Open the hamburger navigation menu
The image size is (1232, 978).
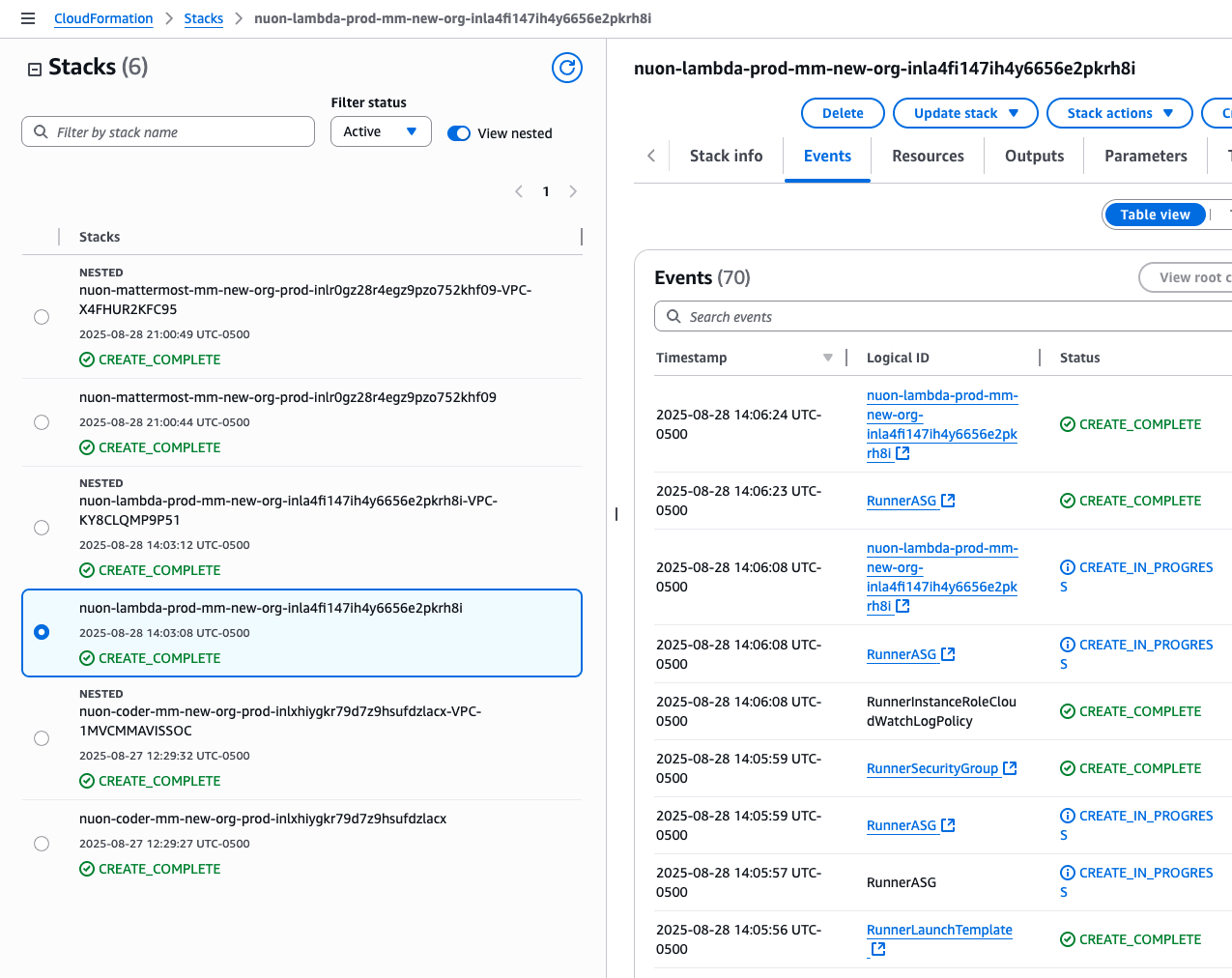[28, 18]
